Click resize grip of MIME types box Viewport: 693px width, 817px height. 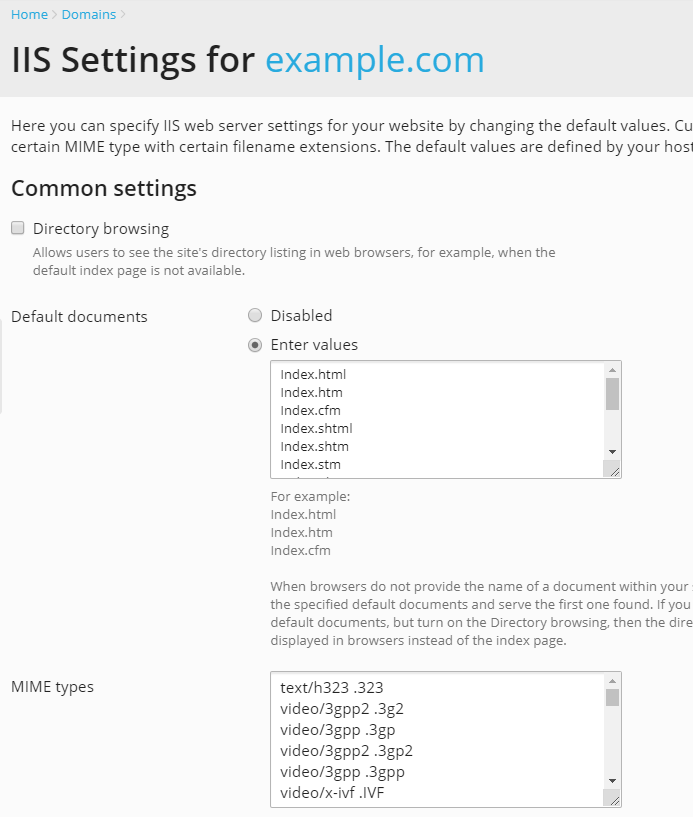coord(613,798)
